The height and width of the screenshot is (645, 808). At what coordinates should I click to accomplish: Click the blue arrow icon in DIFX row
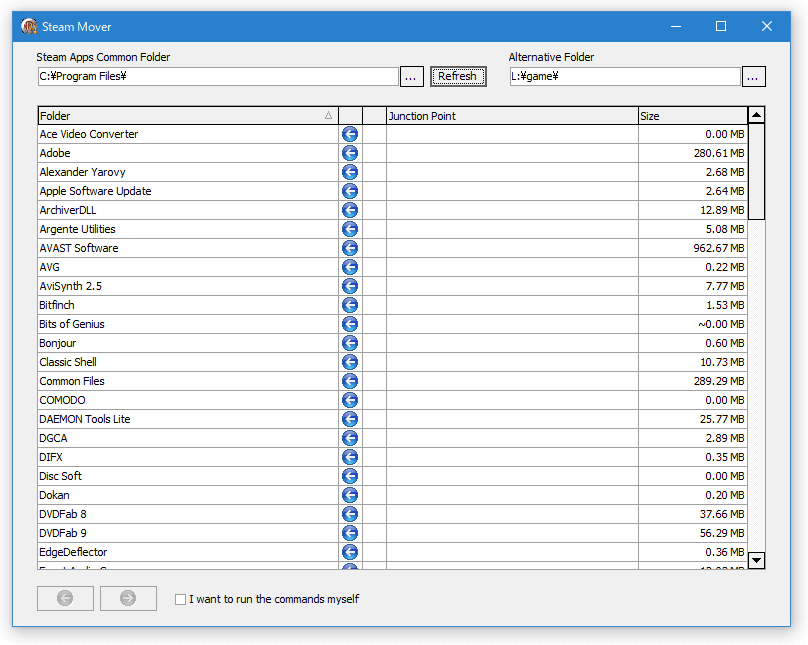[350, 457]
